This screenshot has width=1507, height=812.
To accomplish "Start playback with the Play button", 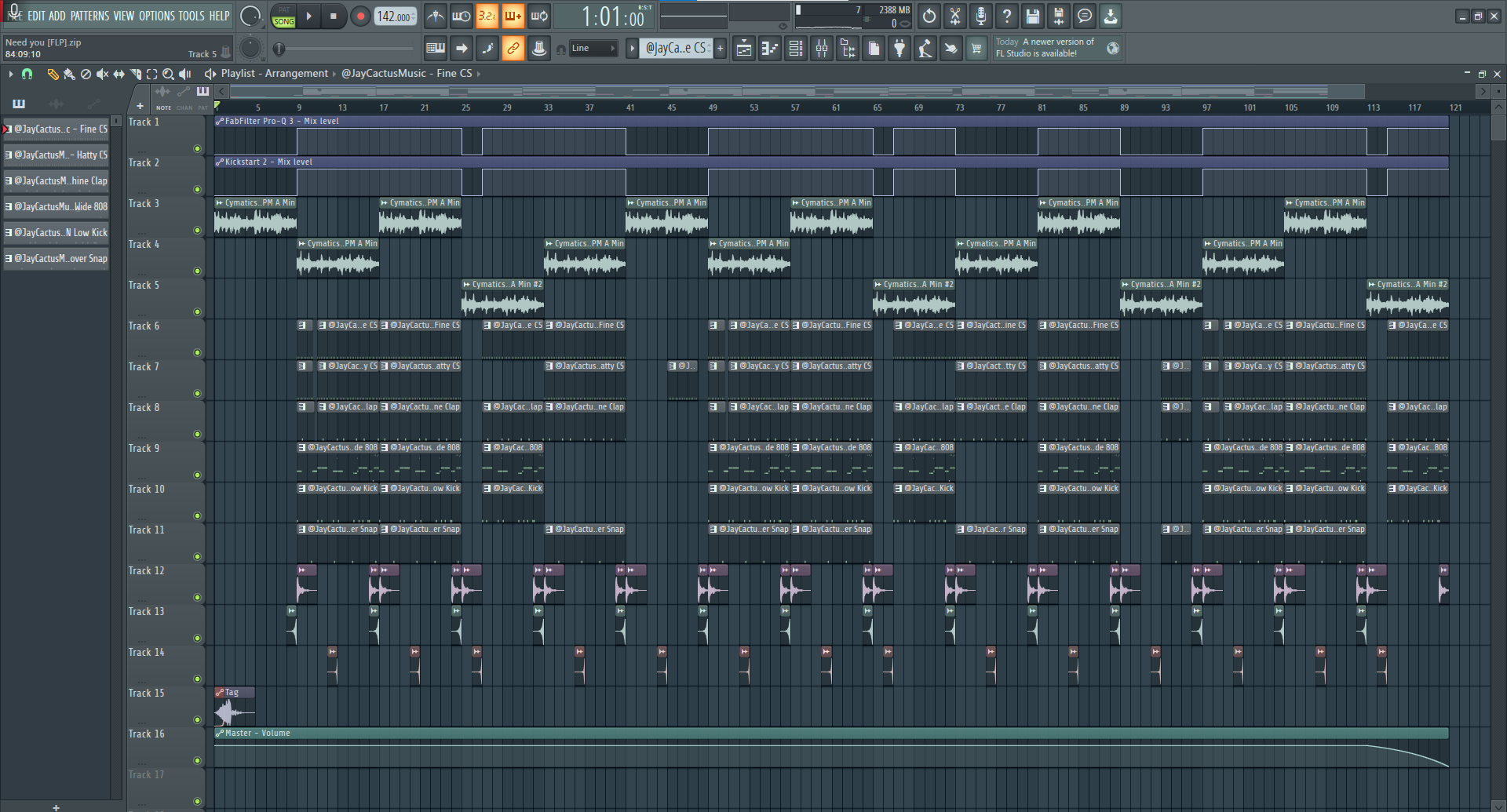I will point(309,16).
